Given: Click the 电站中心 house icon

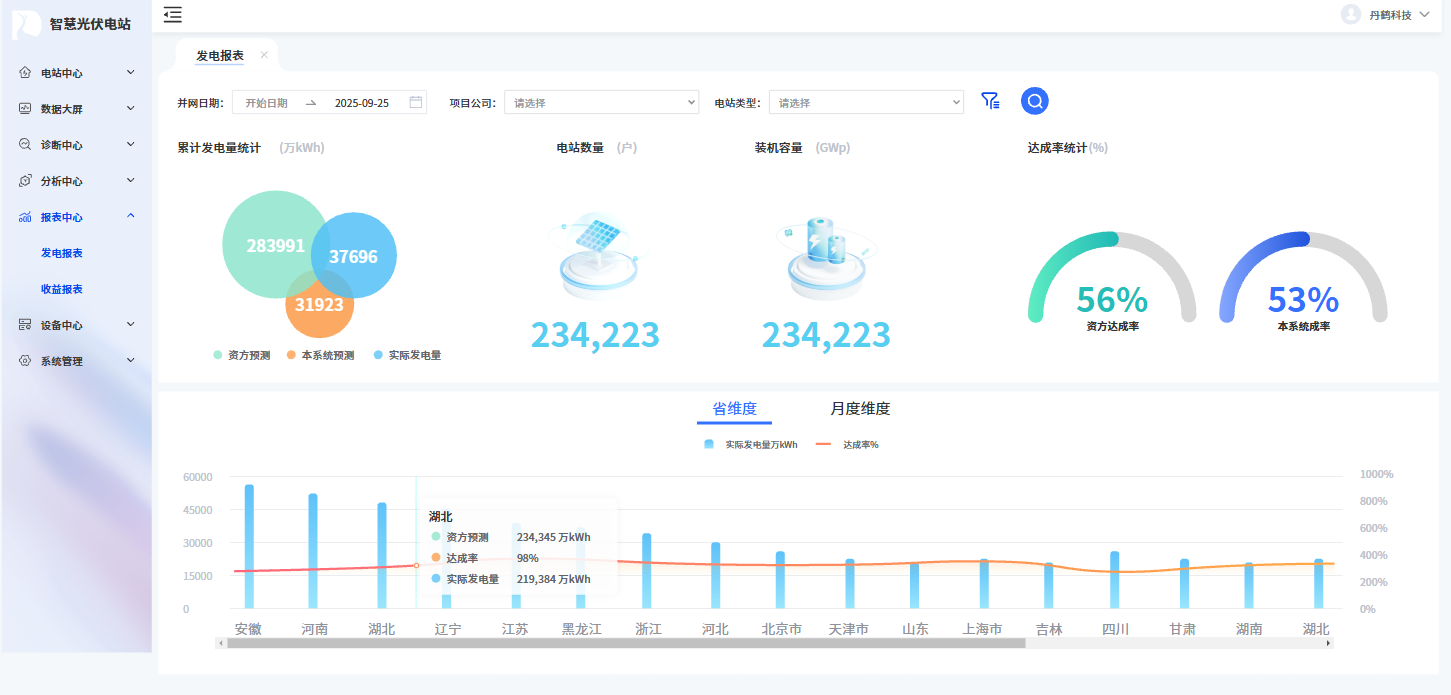Looking at the screenshot, I should click(25, 73).
